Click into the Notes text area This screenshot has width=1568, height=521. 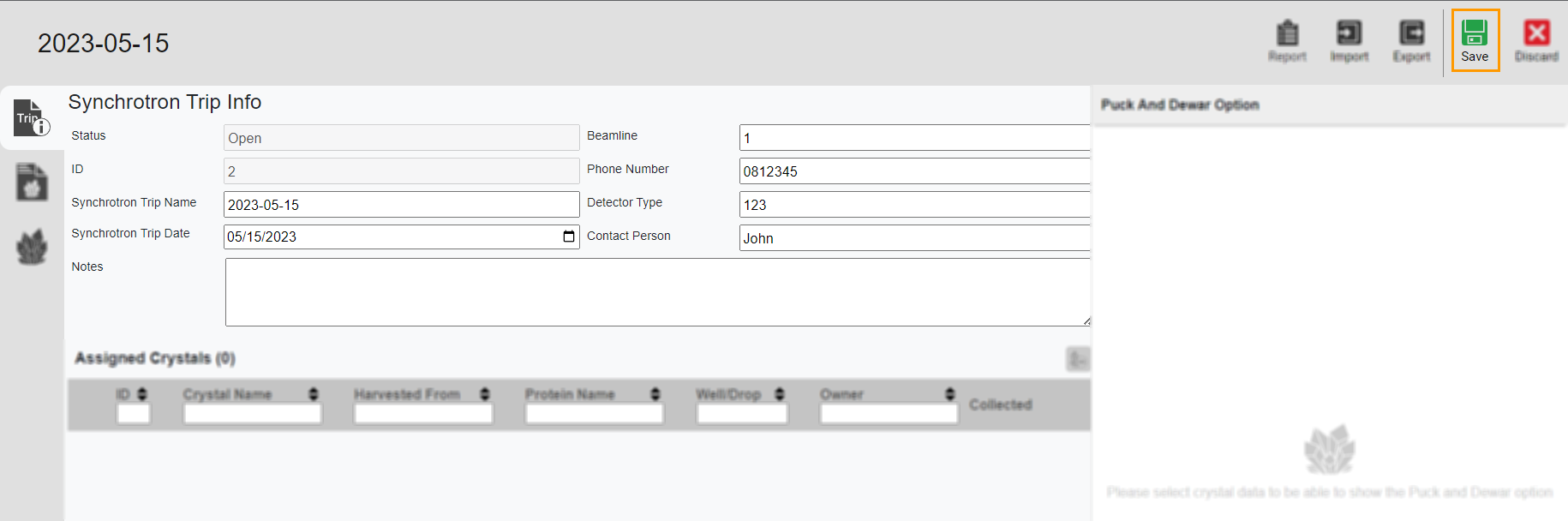656,292
